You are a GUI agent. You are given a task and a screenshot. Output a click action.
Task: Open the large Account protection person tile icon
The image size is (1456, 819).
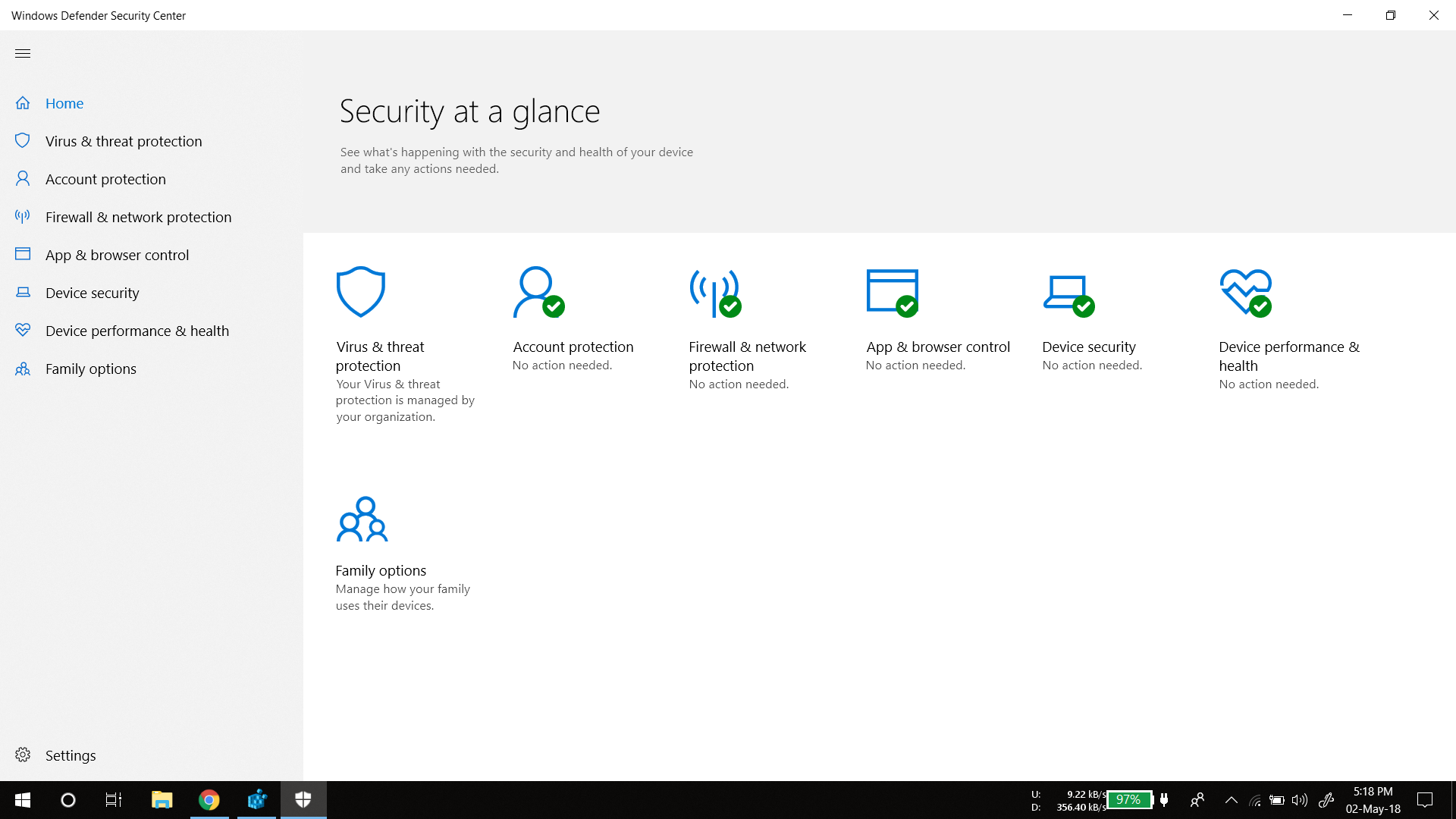(x=538, y=292)
